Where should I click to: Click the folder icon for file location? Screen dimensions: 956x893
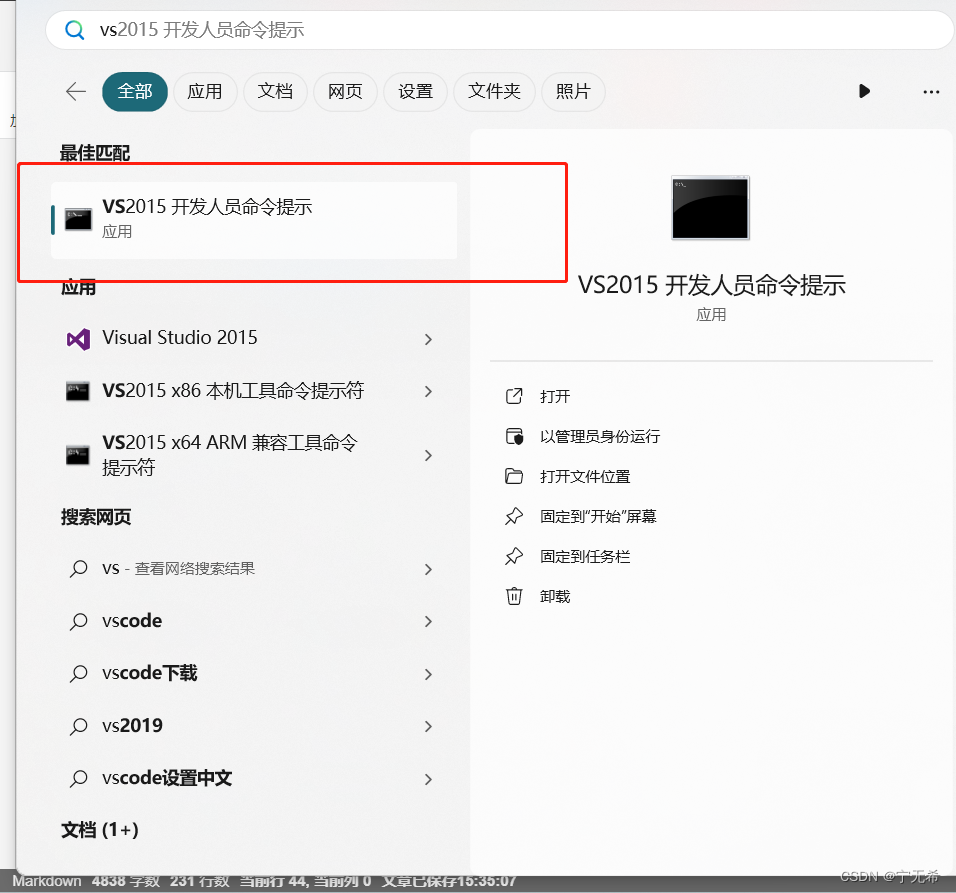point(514,476)
